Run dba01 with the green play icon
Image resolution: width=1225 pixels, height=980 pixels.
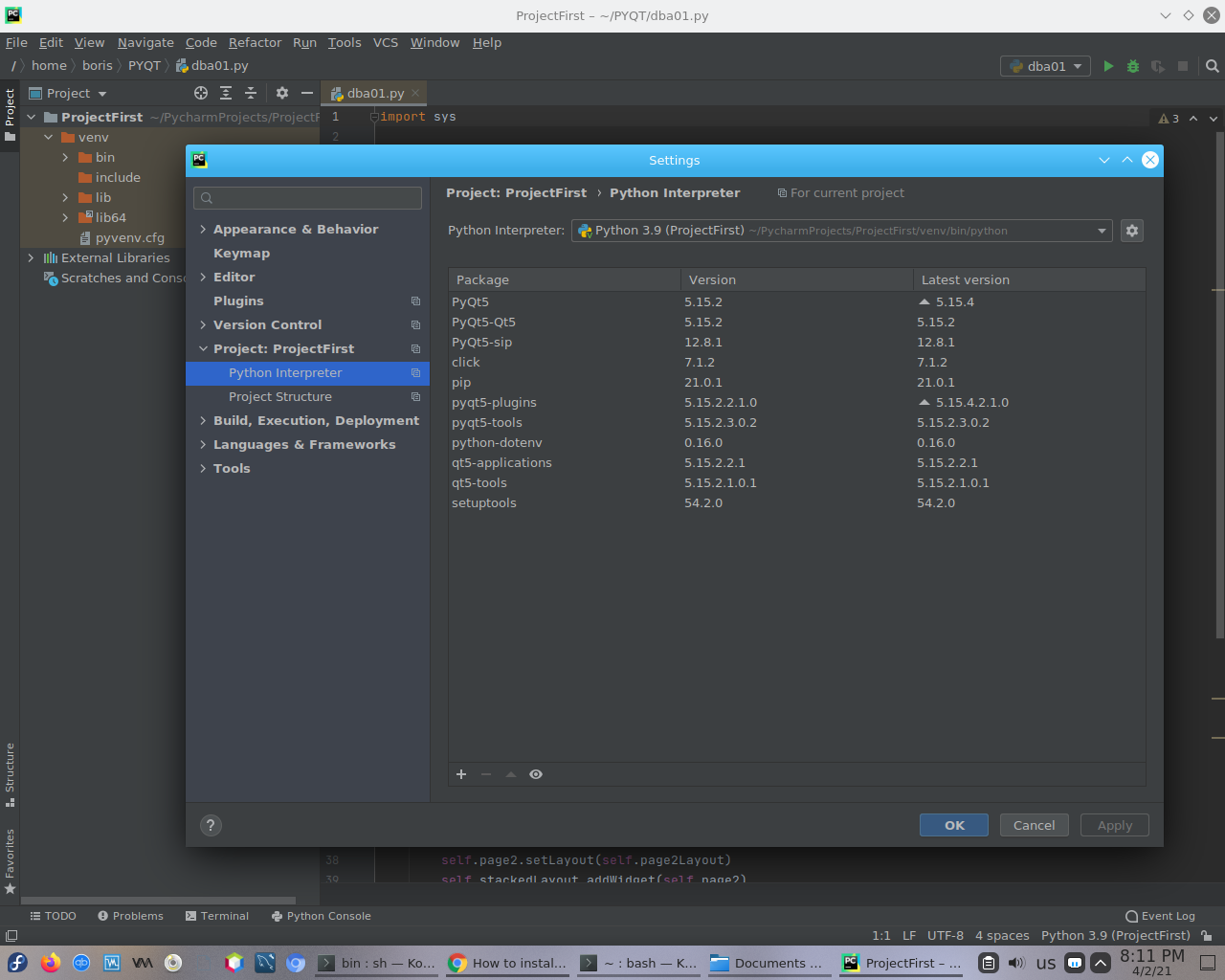click(1108, 66)
